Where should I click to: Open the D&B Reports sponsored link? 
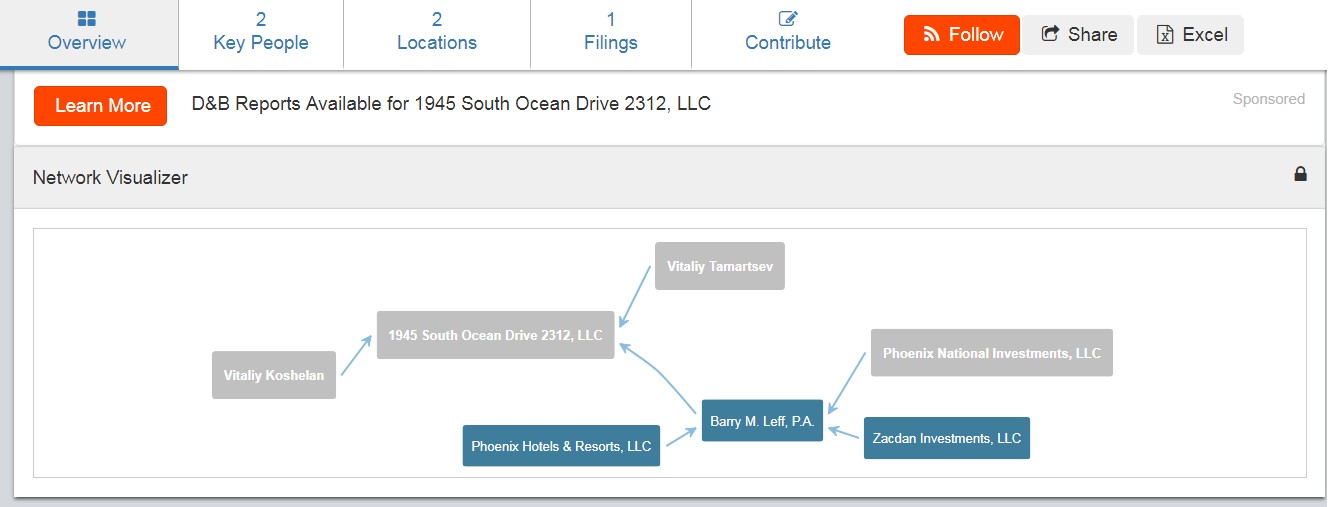[451, 104]
